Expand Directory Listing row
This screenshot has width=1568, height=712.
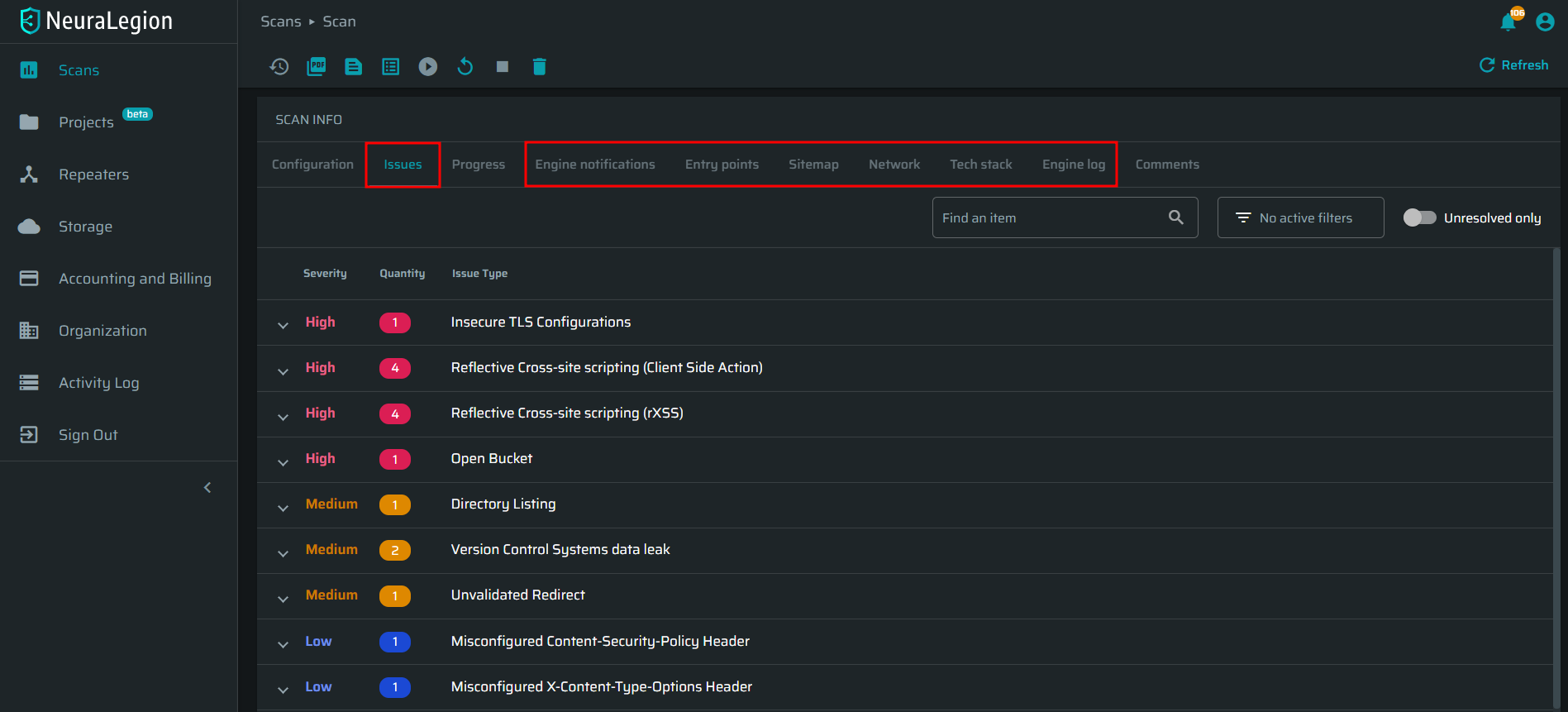283,508
